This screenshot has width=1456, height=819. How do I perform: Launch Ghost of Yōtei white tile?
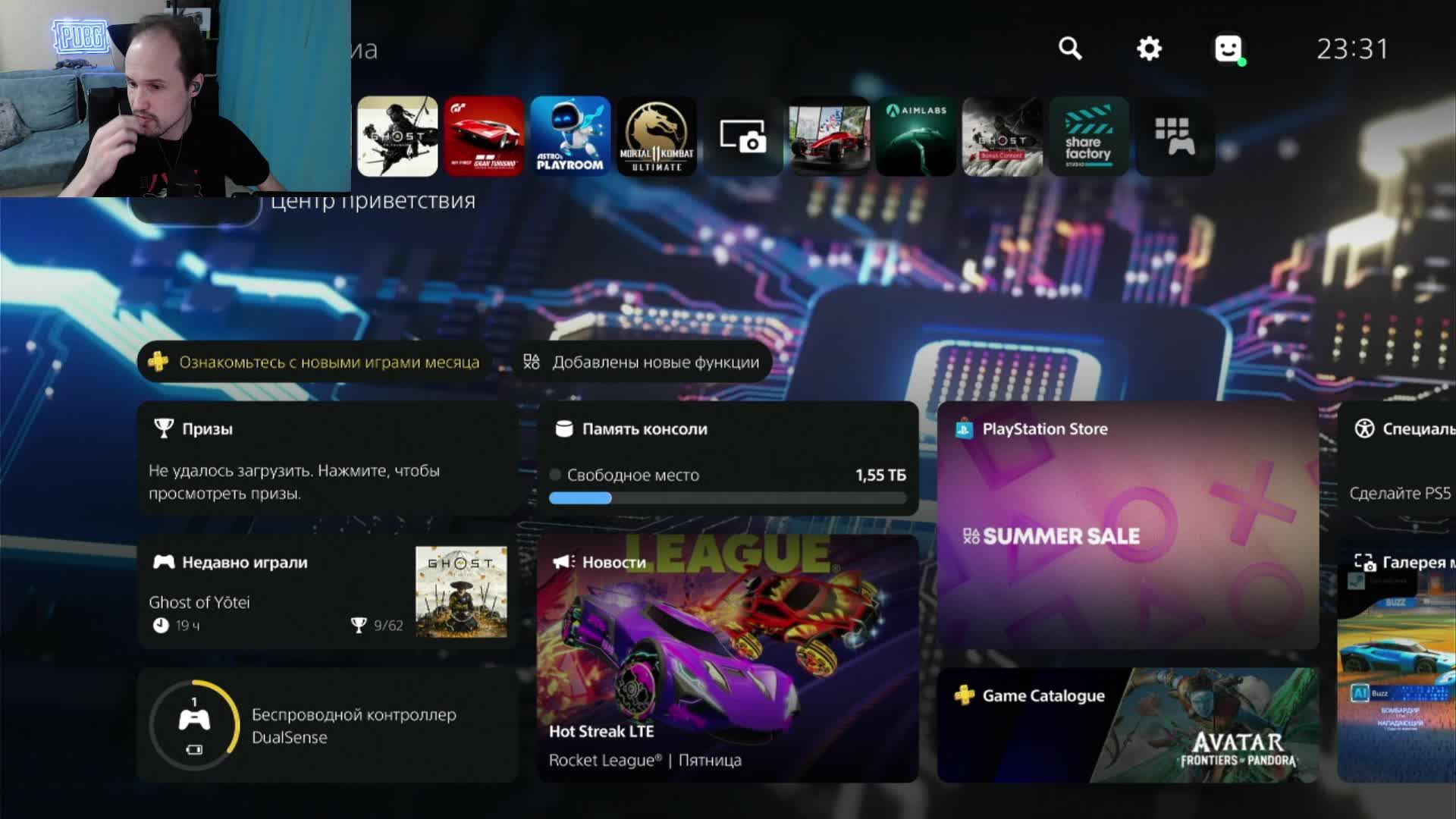pyautogui.click(x=397, y=136)
